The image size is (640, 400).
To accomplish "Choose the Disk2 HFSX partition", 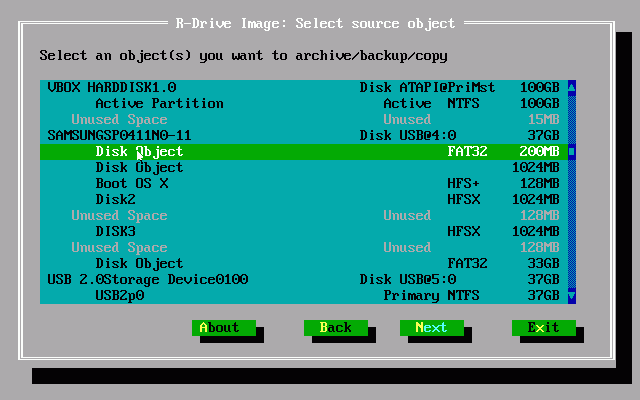I will coord(115,200).
